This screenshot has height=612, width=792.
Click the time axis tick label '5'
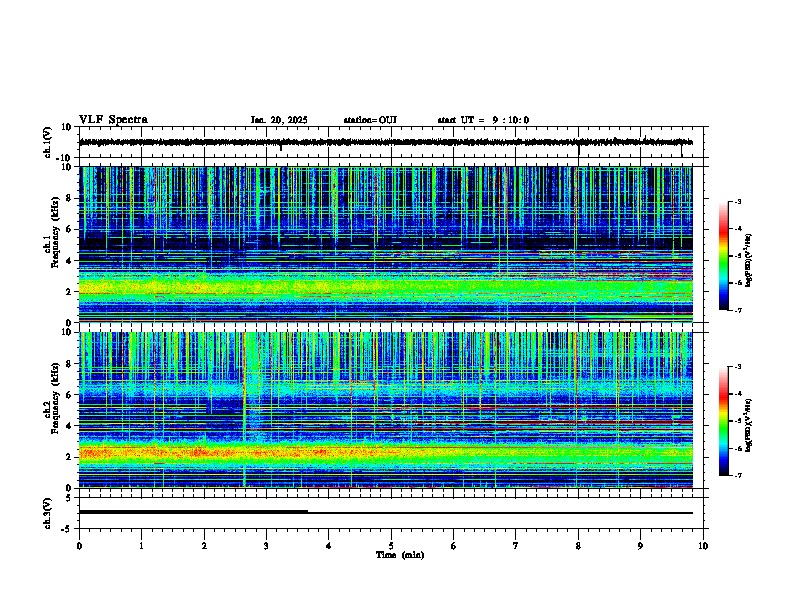click(391, 546)
